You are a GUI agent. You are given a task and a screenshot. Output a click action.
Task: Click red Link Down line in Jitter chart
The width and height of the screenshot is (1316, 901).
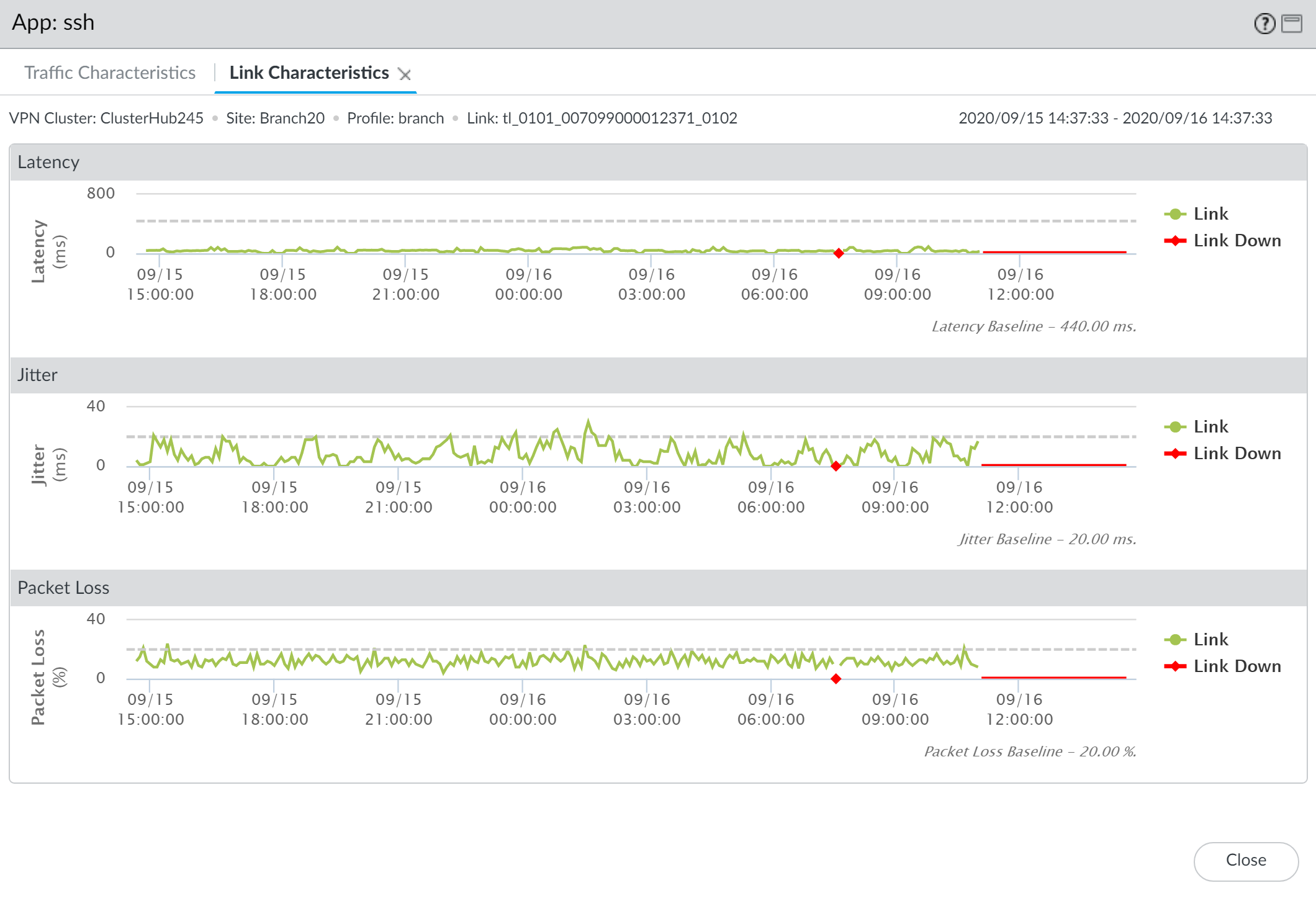pyautogui.click(x=1053, y=465)
